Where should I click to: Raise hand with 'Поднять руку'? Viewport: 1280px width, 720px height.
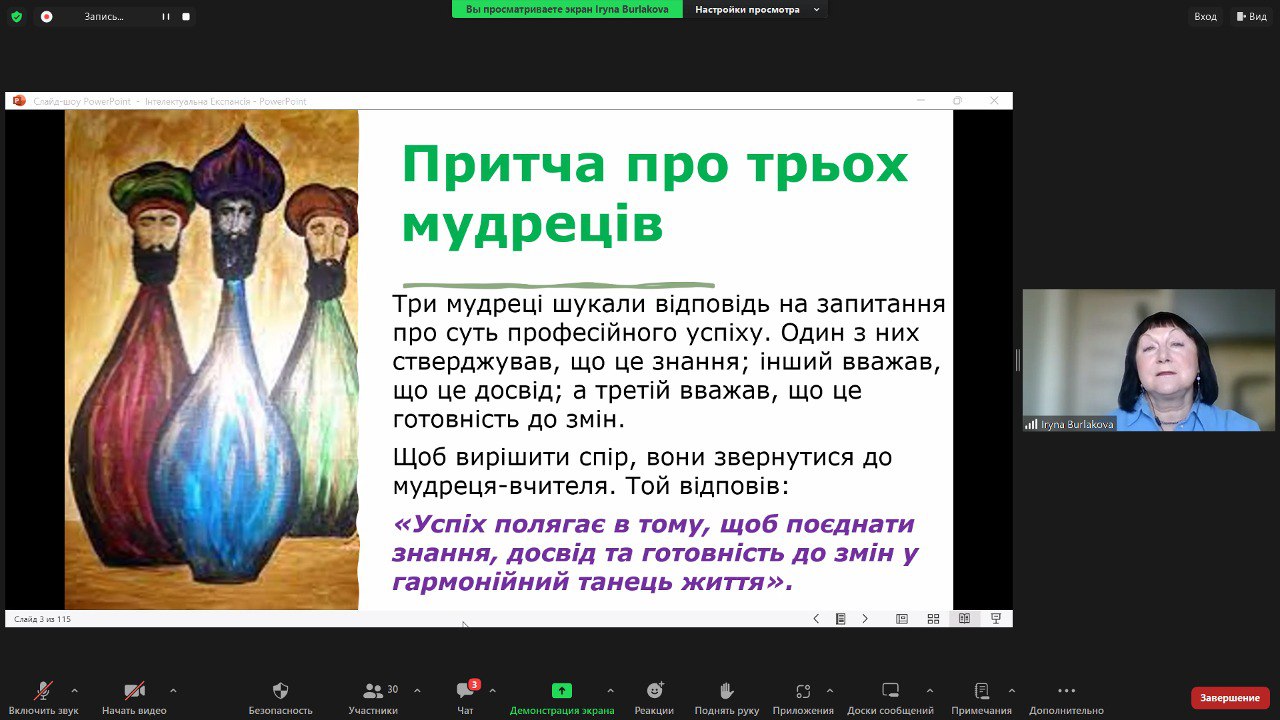point(727,698)
